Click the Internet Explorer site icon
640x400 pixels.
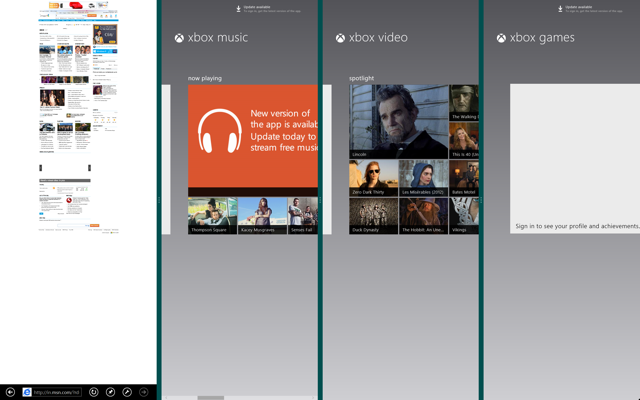pyautogui.click(x=27, y=392)
